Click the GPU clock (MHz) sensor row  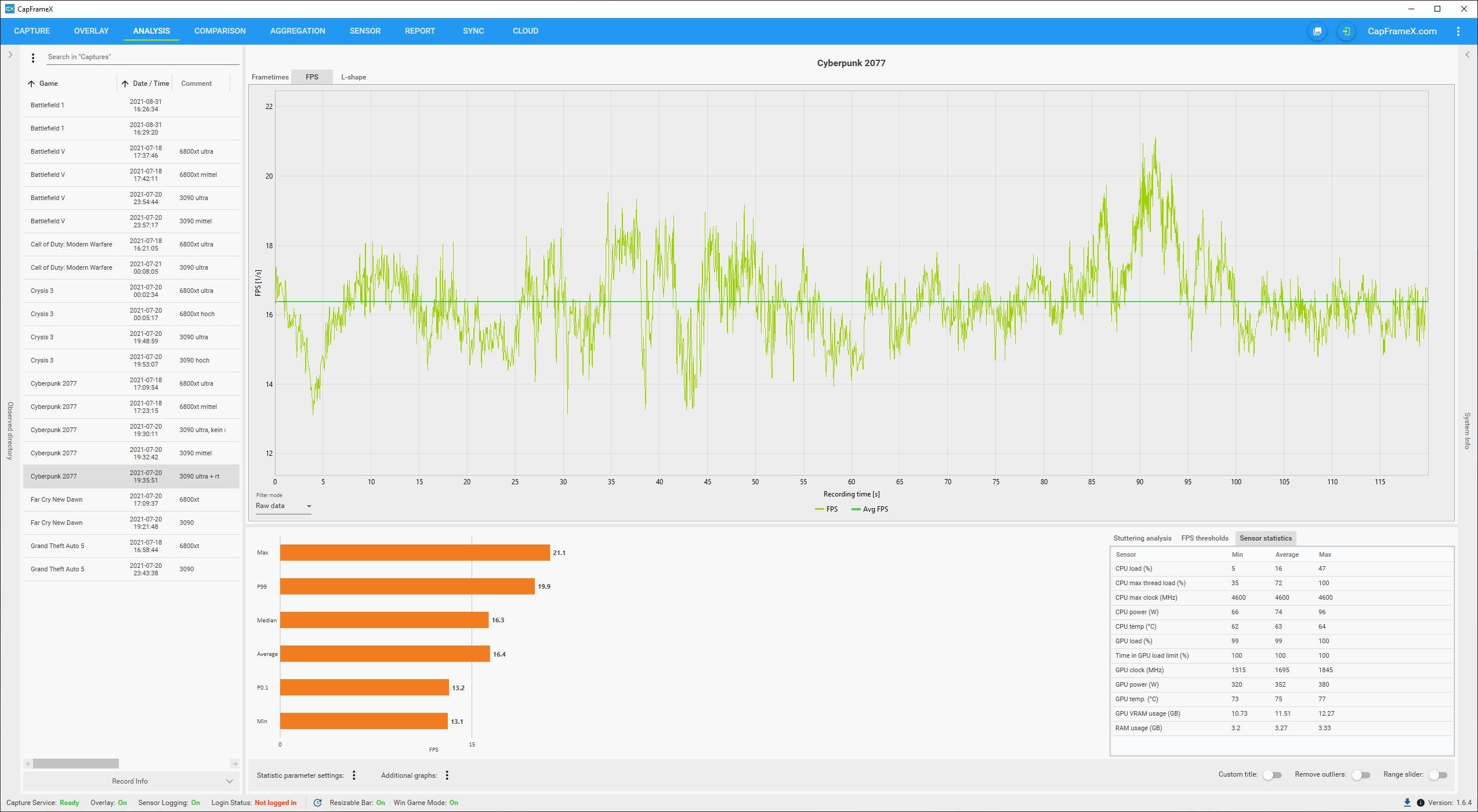coord(1282,670)
